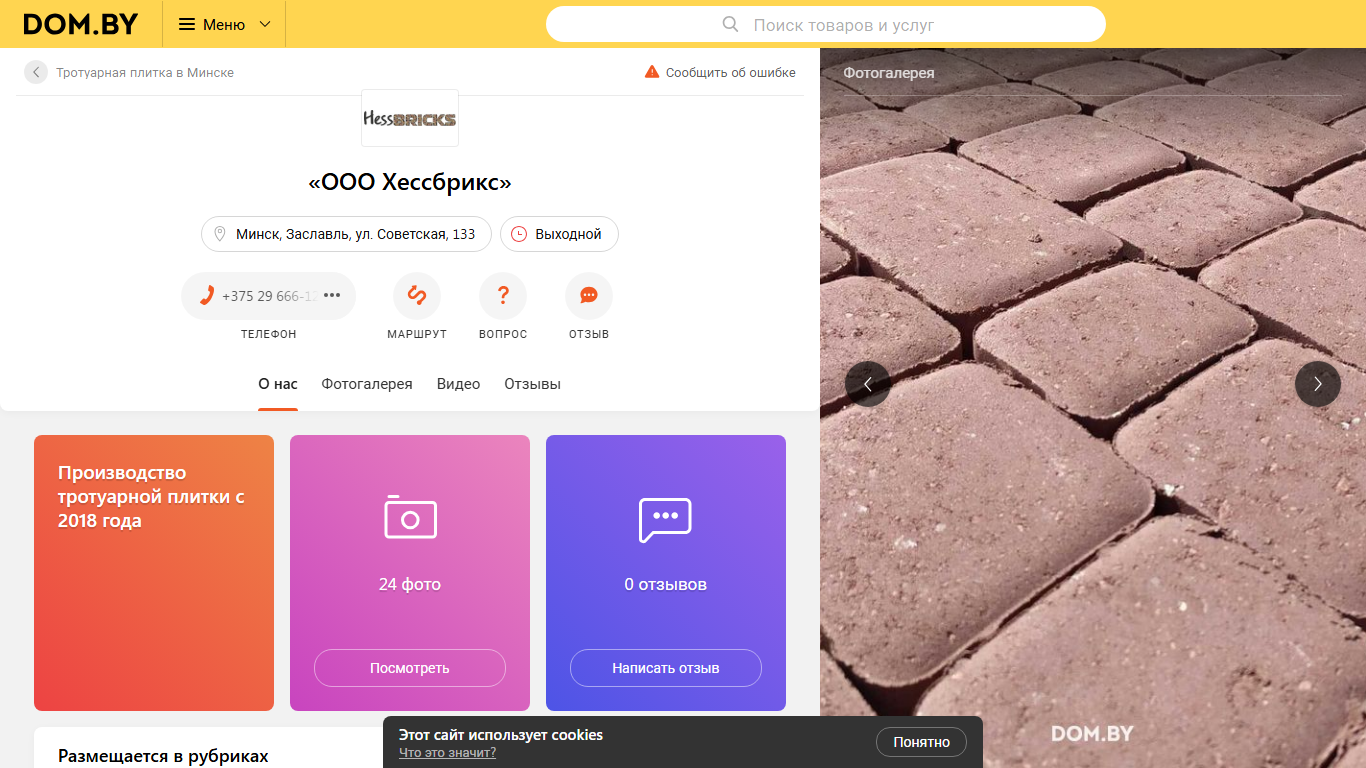1366x768 pixels.
Task: Click the ТЕЛЕФОН label under the phone
Action: (x=269, y=334)
